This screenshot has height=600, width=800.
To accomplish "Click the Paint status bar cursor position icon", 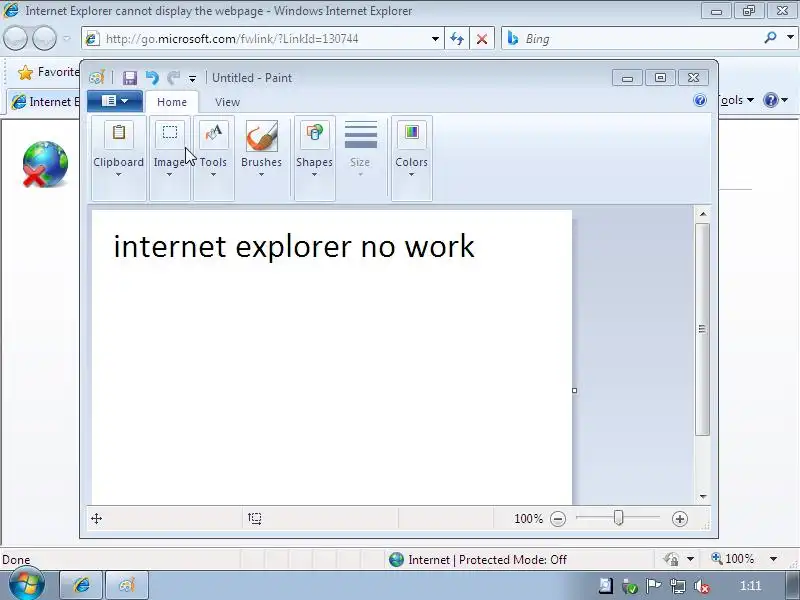I will pyautogui.click(x=96, y=519).
